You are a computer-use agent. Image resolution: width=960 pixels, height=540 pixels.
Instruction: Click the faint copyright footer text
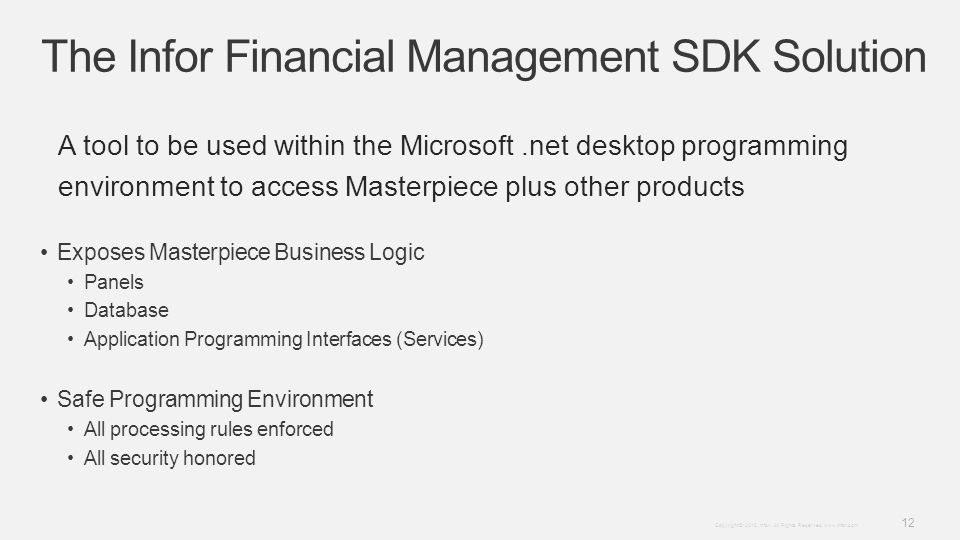[786, 525]
